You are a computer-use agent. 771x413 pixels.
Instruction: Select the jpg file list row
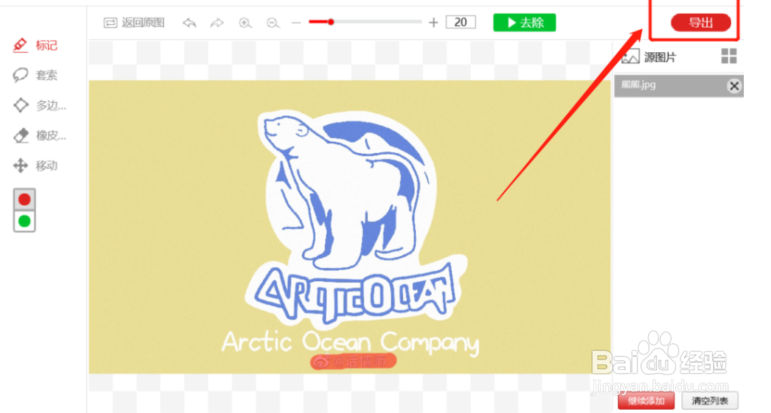pos(679,86)
